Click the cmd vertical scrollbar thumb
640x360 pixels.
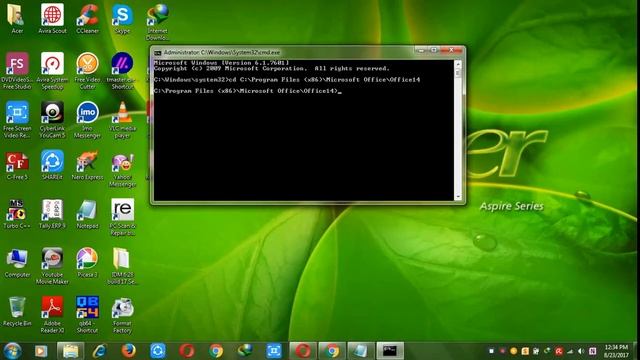click(458, 73)
